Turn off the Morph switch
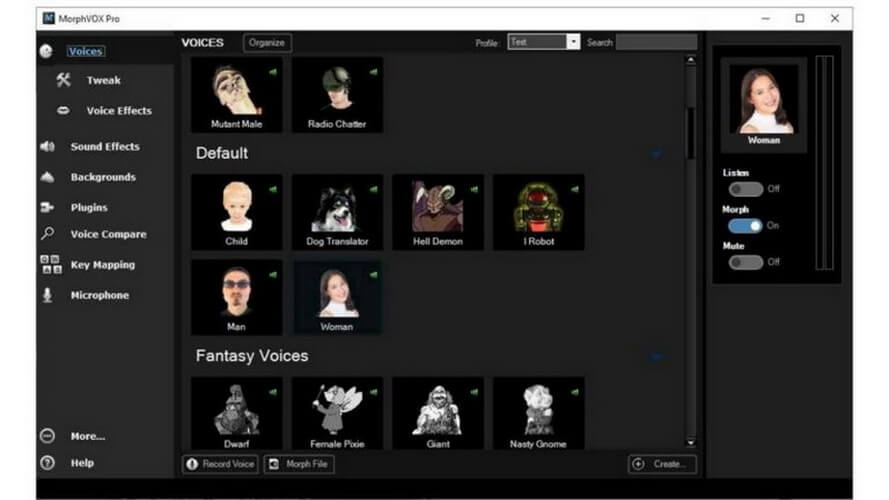Screen dimensions: 889x500 click(x=746, y=226)
